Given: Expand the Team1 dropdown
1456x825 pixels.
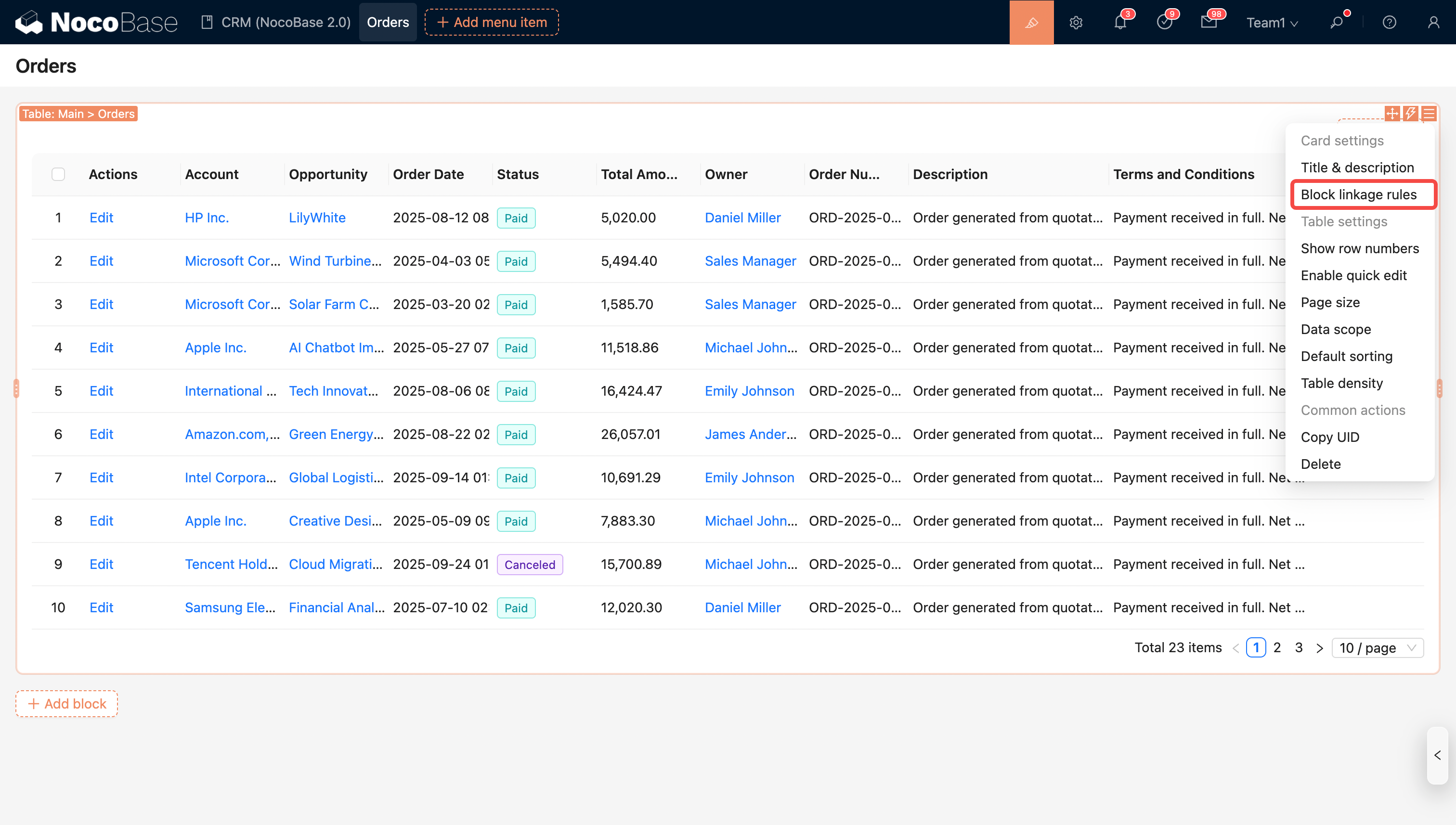Looking at the screenshot, I should click(1272, 23).
